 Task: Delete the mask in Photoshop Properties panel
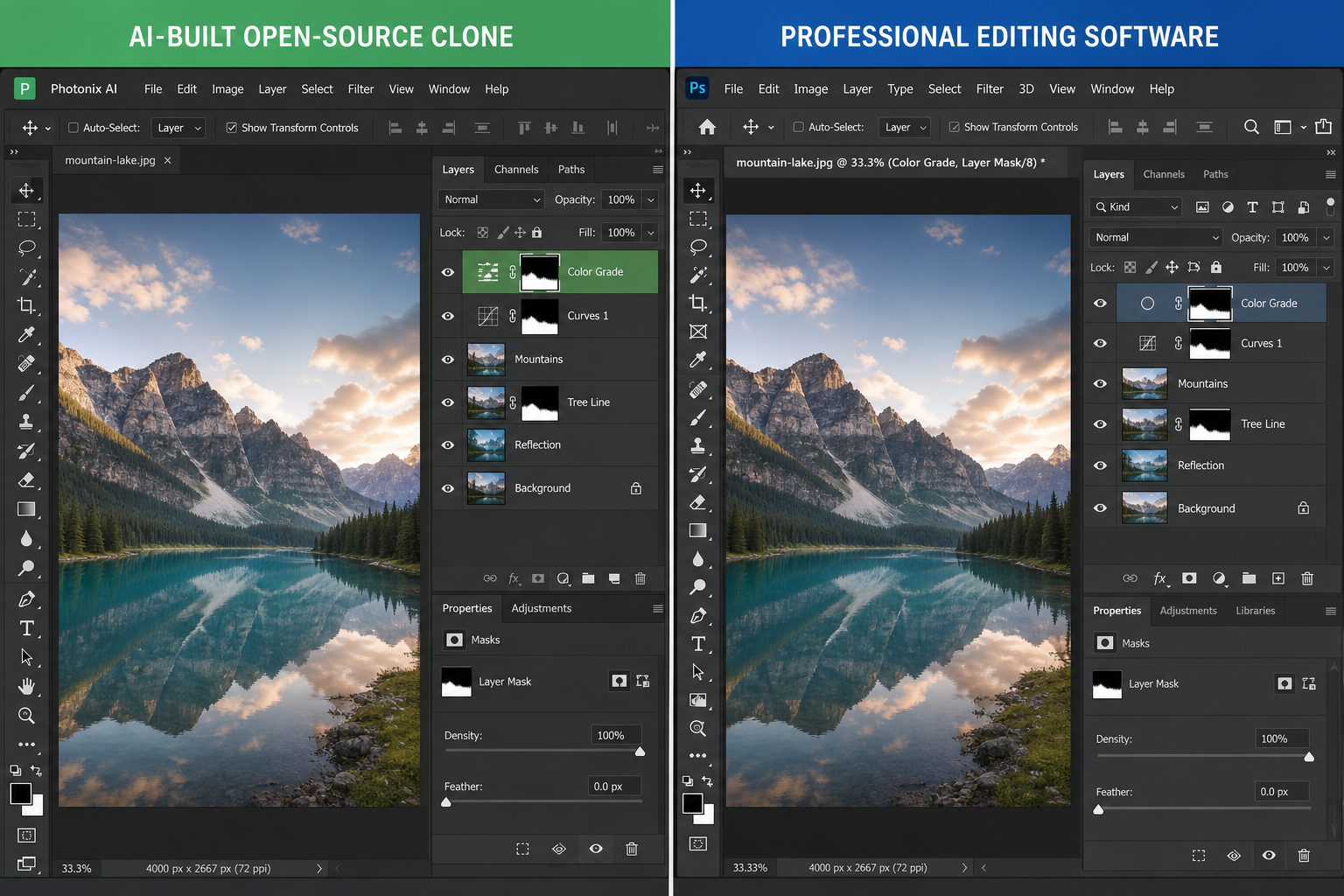[1304, 855]
